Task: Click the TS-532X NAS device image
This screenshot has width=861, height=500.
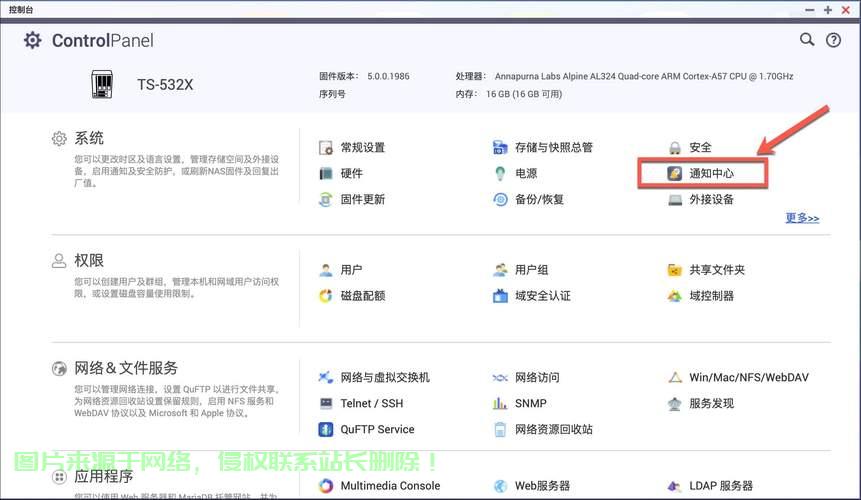Action: click(x=102, y=85)
